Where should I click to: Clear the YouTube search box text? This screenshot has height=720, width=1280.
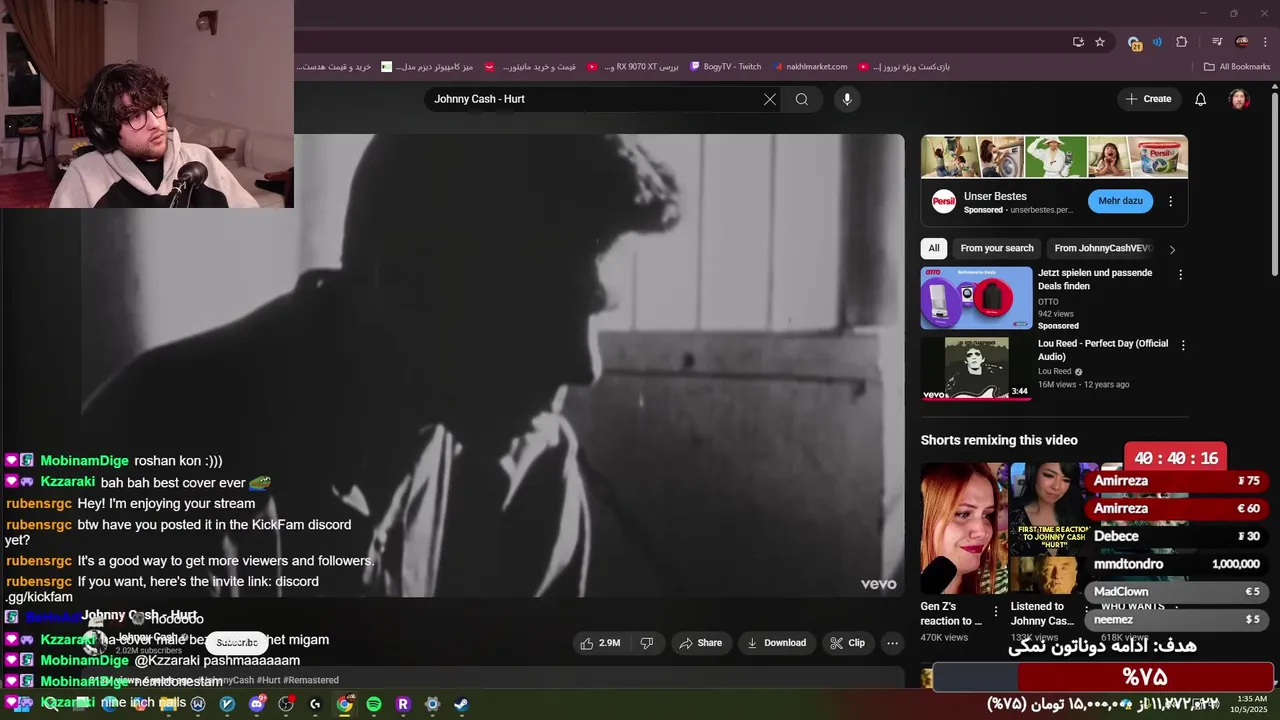[770, 99]
